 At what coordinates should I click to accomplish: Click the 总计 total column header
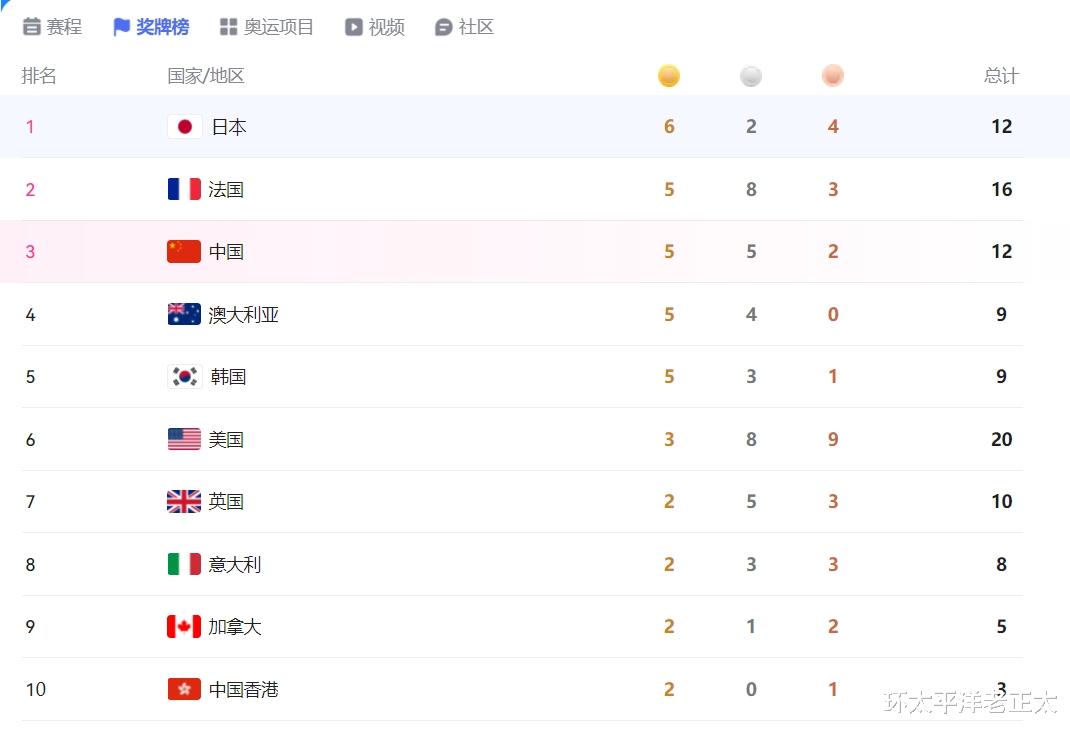click(1001, 75)
